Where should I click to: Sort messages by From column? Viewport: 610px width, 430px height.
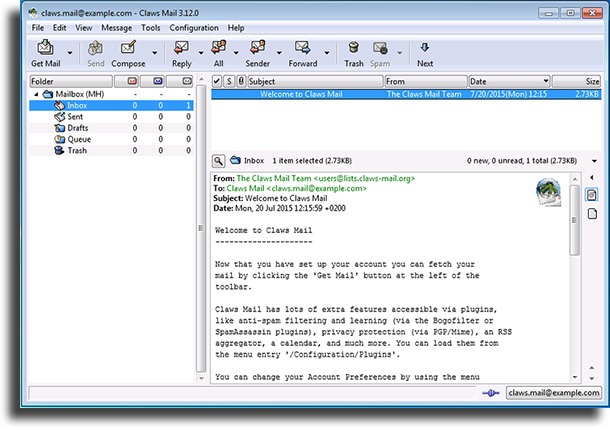[426, 81]
